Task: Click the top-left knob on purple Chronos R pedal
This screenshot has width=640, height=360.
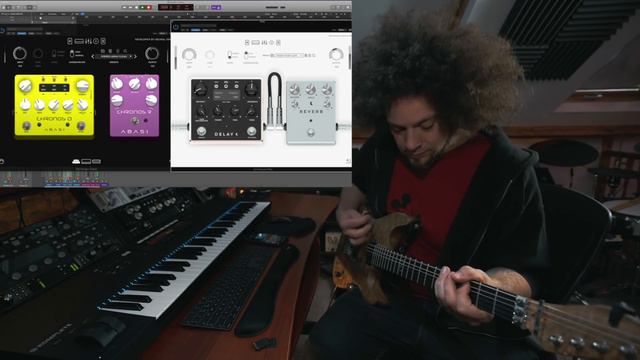Action: tap(117, 84)
